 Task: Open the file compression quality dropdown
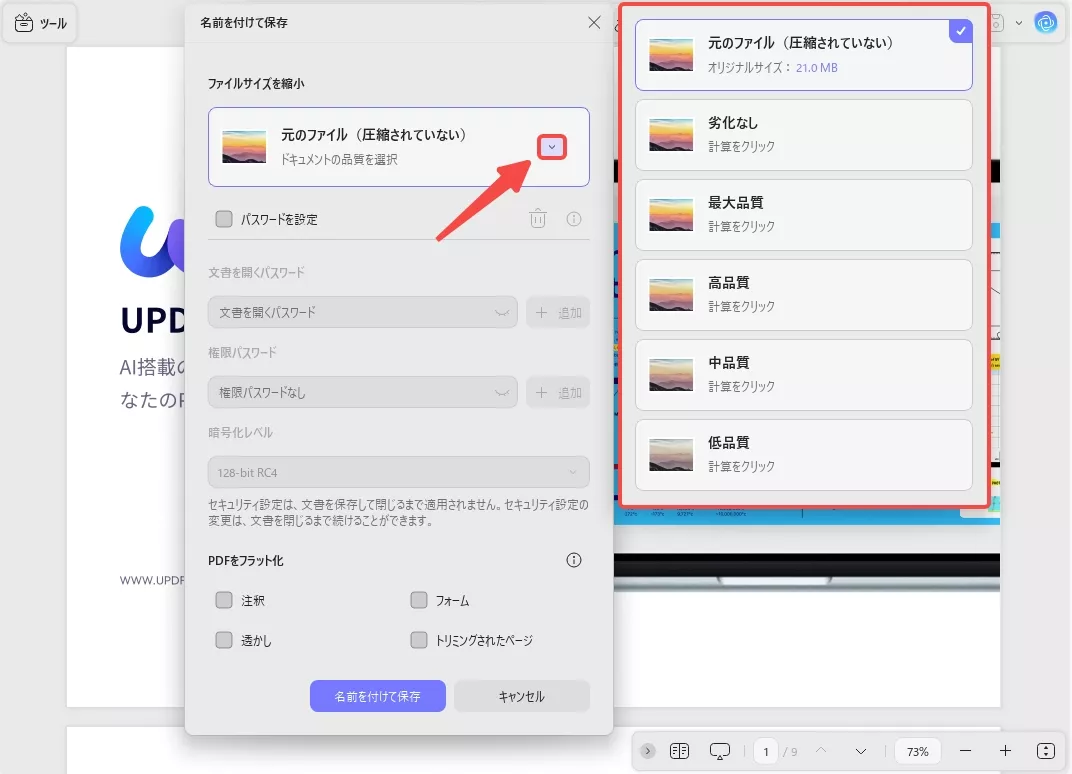[552, 146]
